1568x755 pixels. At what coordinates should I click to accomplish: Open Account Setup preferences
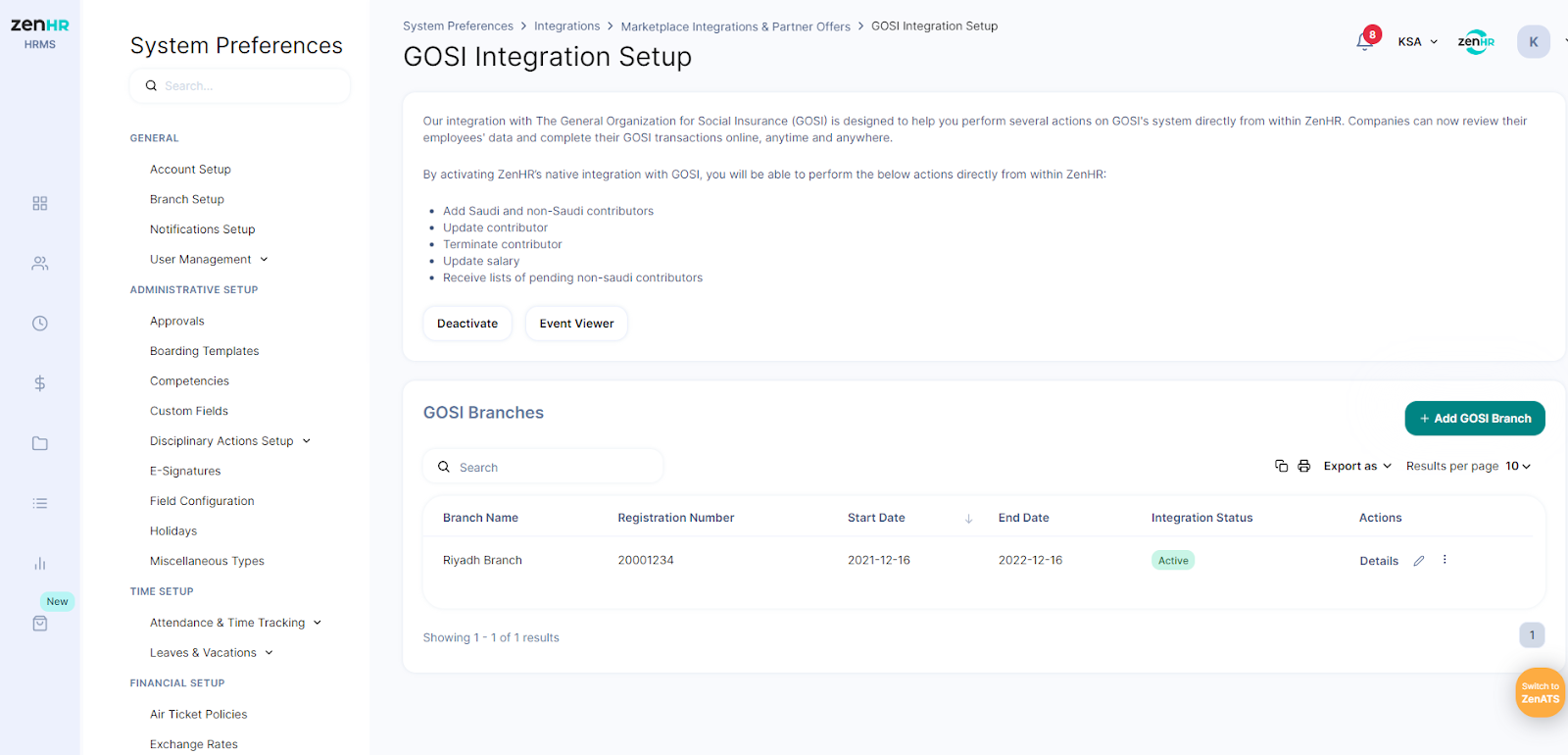190,170
